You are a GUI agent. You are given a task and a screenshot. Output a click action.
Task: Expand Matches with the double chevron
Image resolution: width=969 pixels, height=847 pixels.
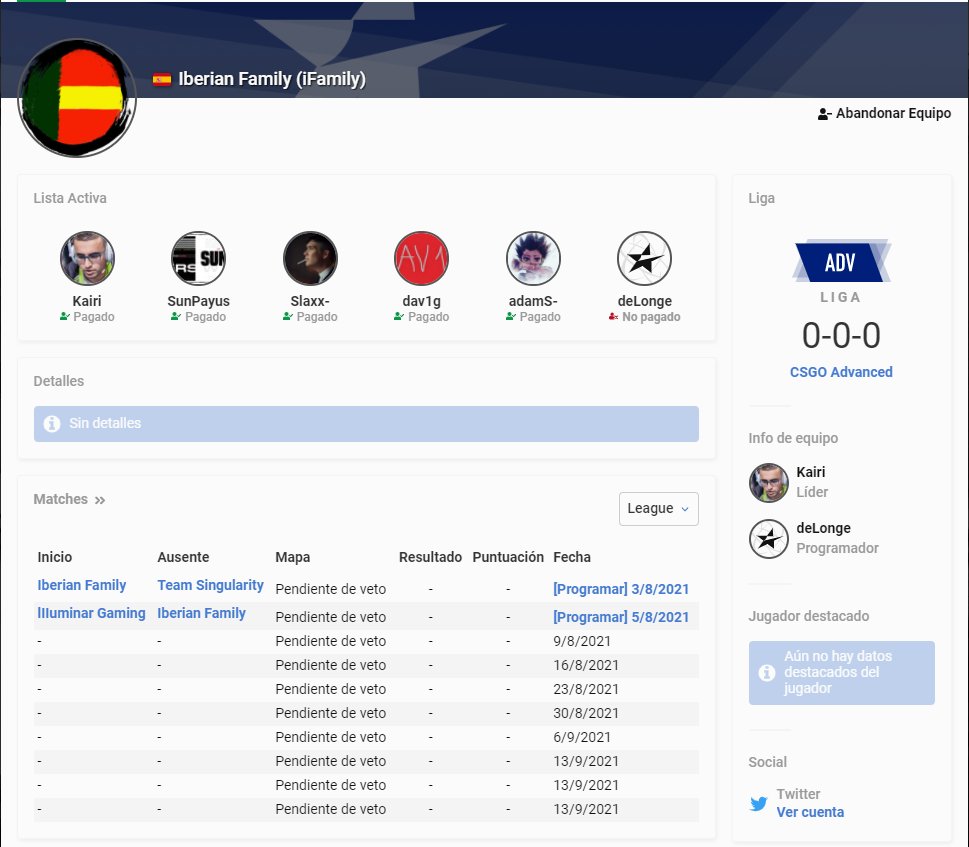click(x=99, y=500)
